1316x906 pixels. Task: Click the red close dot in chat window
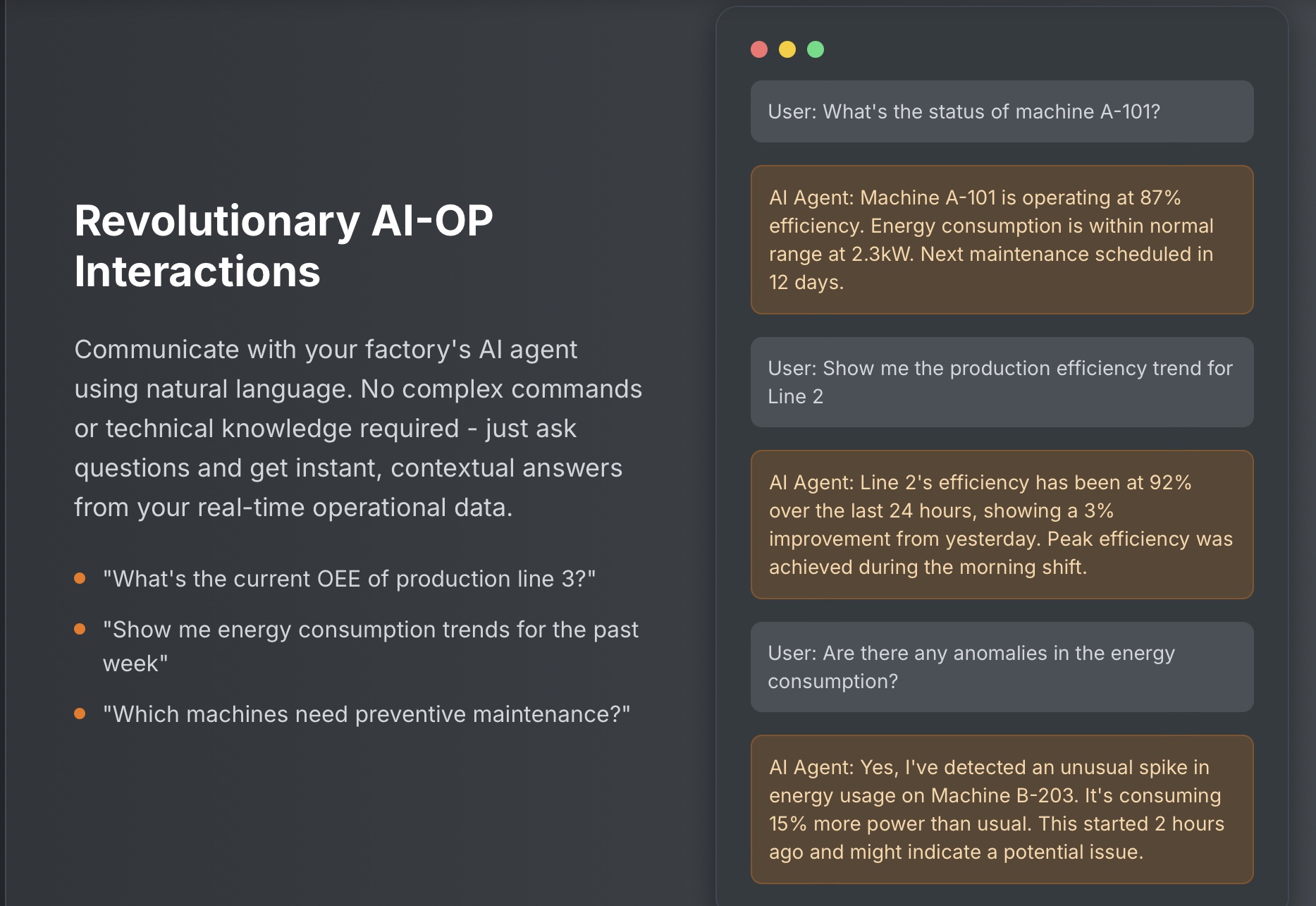click(x=759, y=49)
